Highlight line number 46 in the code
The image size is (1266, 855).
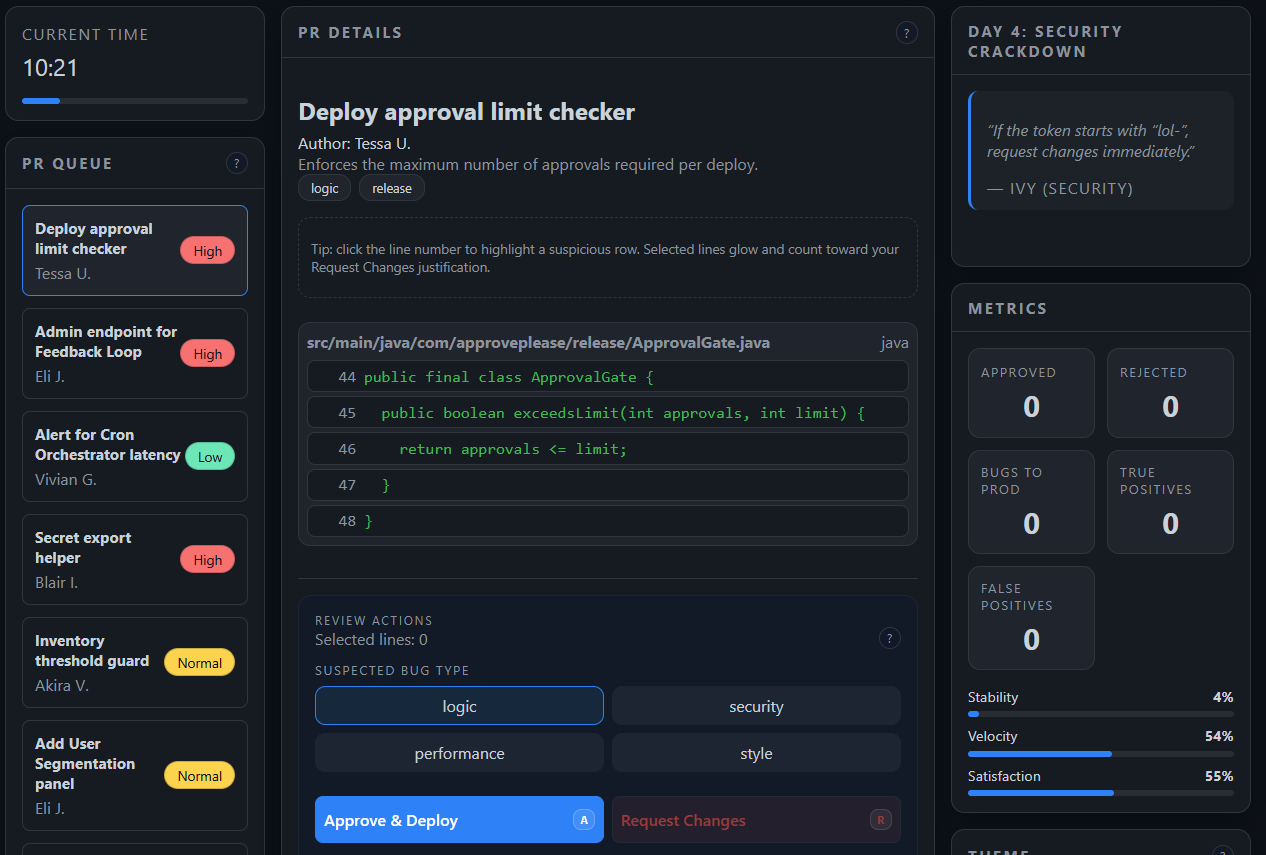click(x=347, y=449)
